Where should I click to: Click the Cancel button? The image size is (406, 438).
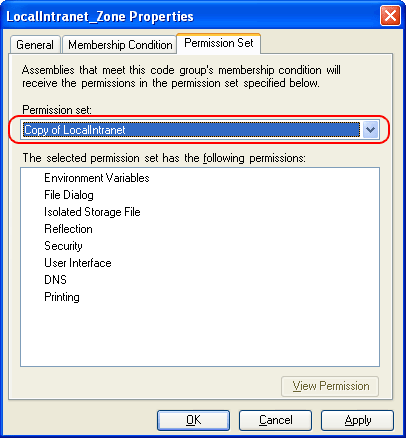[275, 420]
